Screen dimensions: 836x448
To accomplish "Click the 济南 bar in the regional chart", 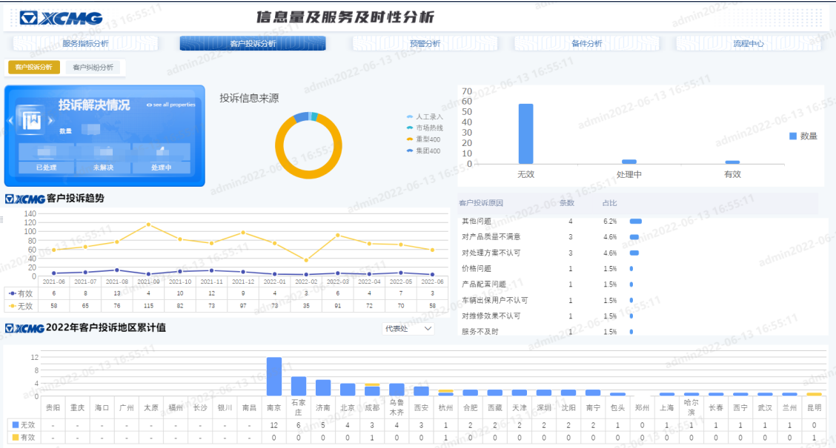I will (x=323, y=388).
